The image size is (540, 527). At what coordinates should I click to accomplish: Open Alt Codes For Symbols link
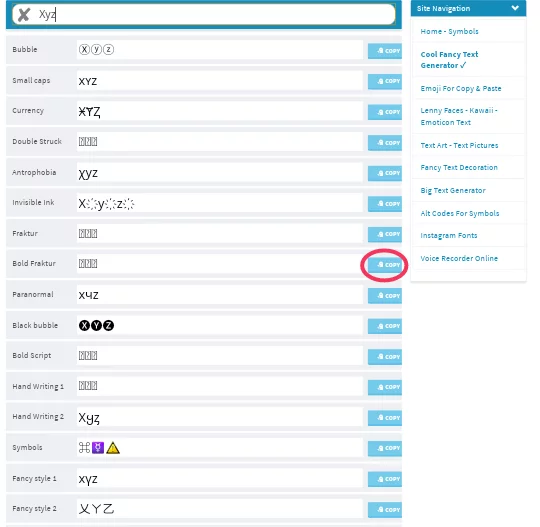pyautogui.click(x=459, y=214)
